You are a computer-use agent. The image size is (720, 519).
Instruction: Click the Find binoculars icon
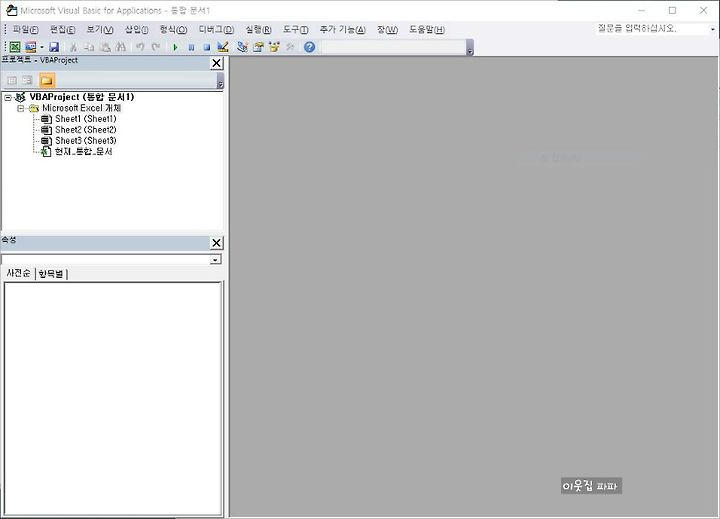(121, 47)
